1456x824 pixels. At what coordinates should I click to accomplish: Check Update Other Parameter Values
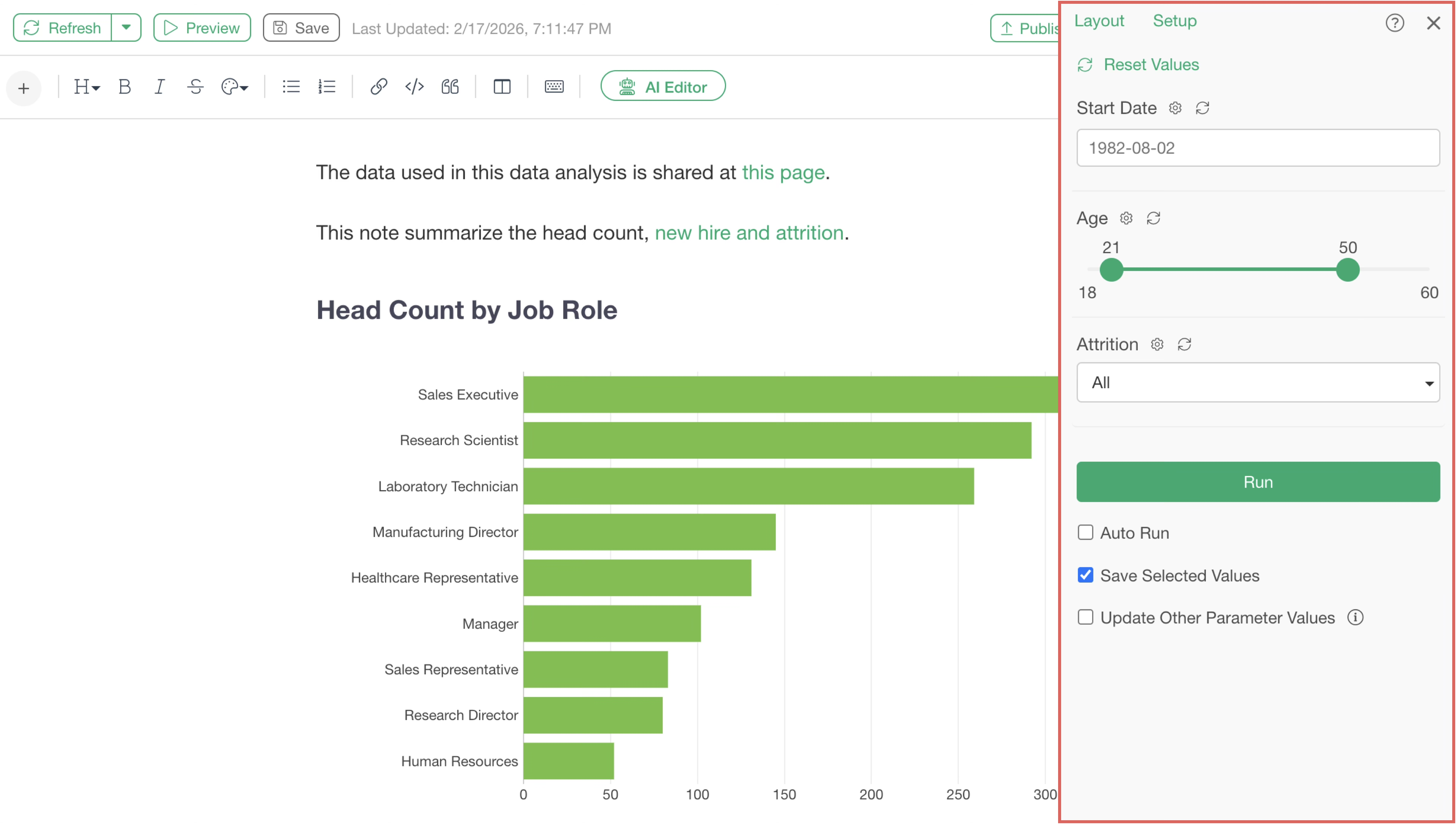point(1085,617)
